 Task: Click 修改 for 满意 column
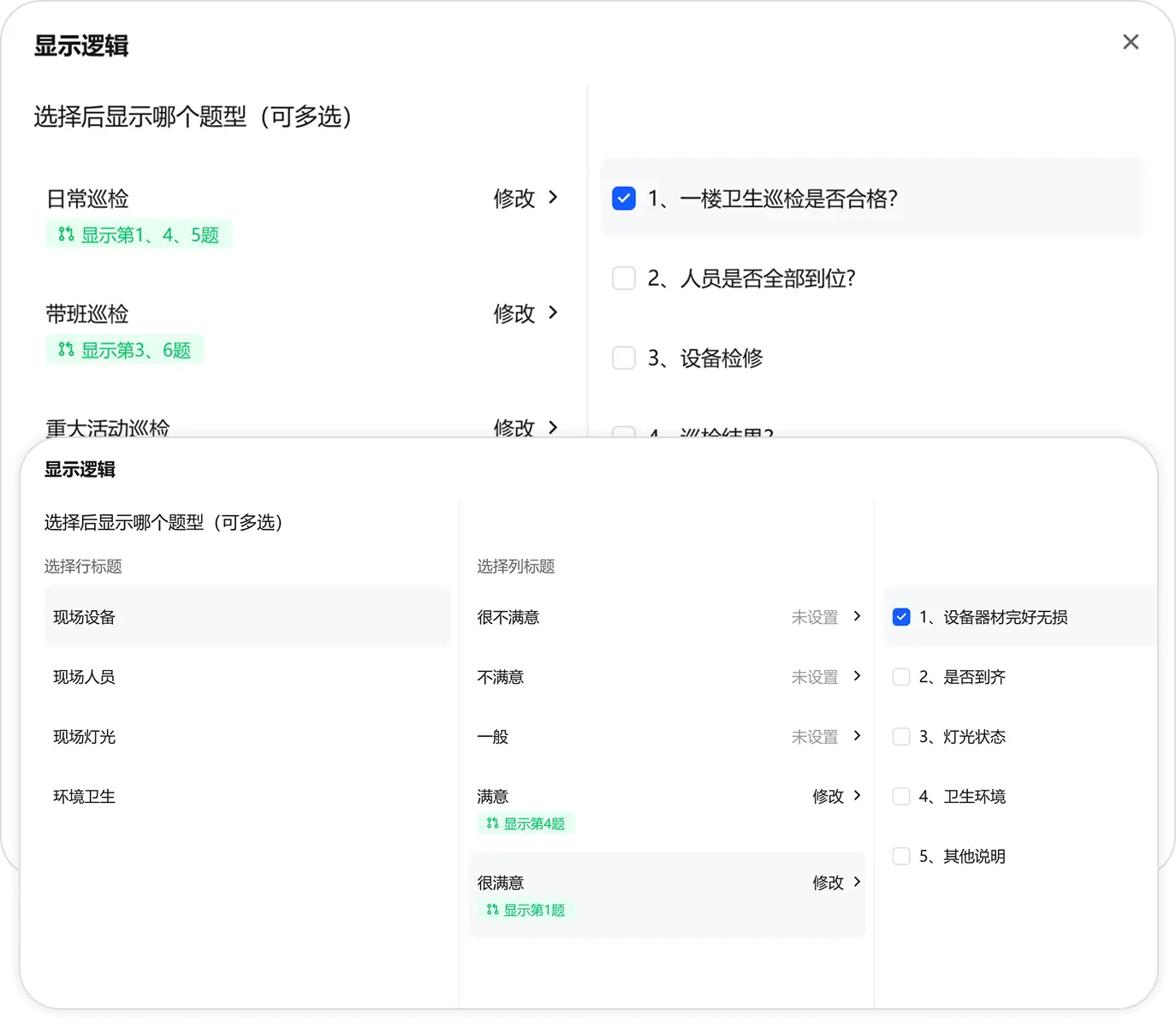[828, 797]
